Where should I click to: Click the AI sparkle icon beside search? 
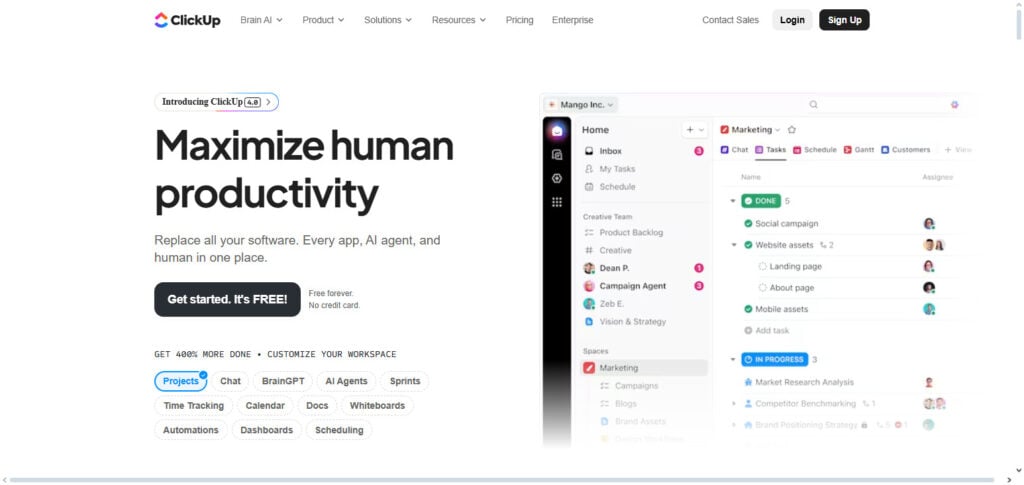(954, 104)
